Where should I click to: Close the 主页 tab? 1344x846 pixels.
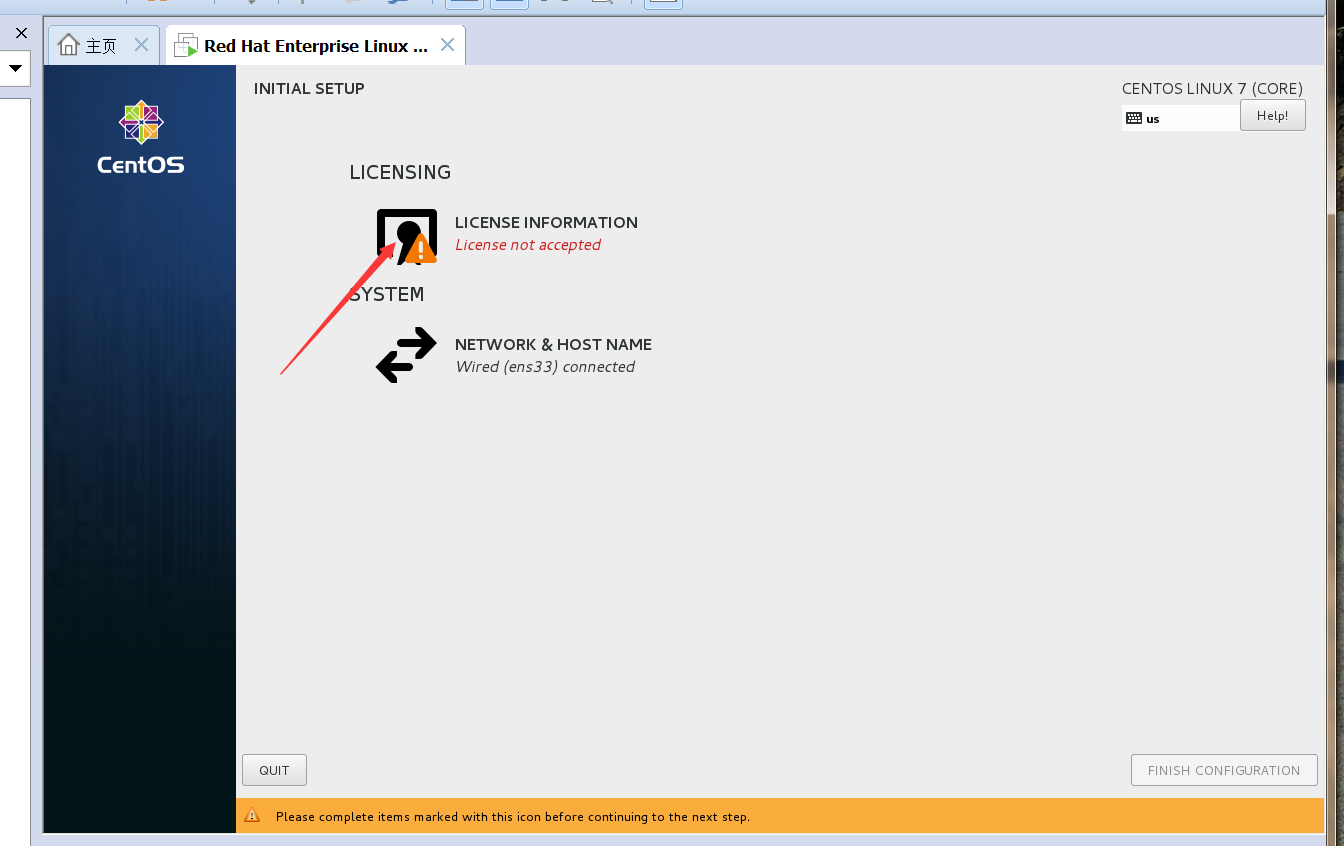point(141,45)
